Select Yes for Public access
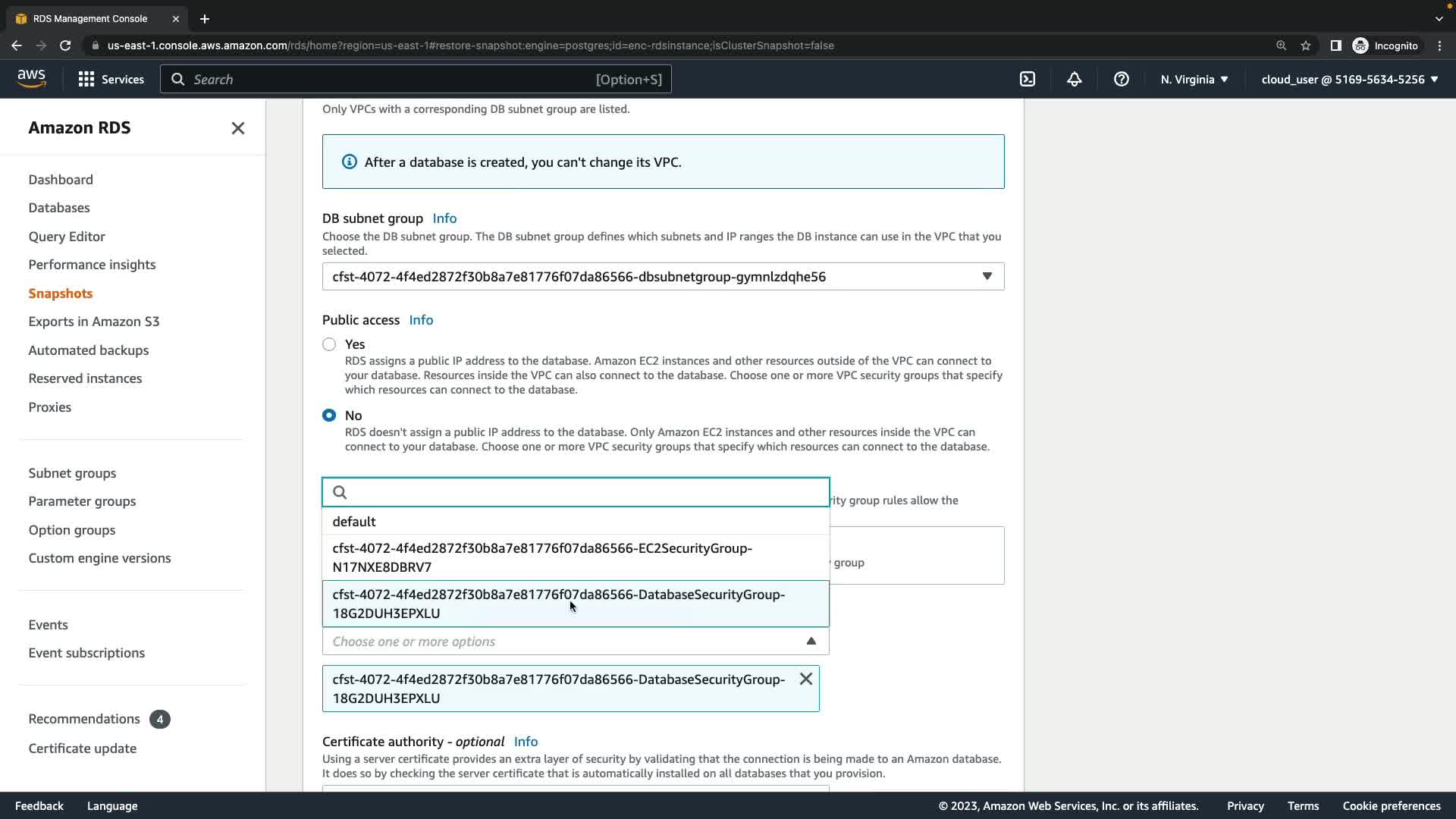This screenshot has width=1456, height=819. click(329, 344)
